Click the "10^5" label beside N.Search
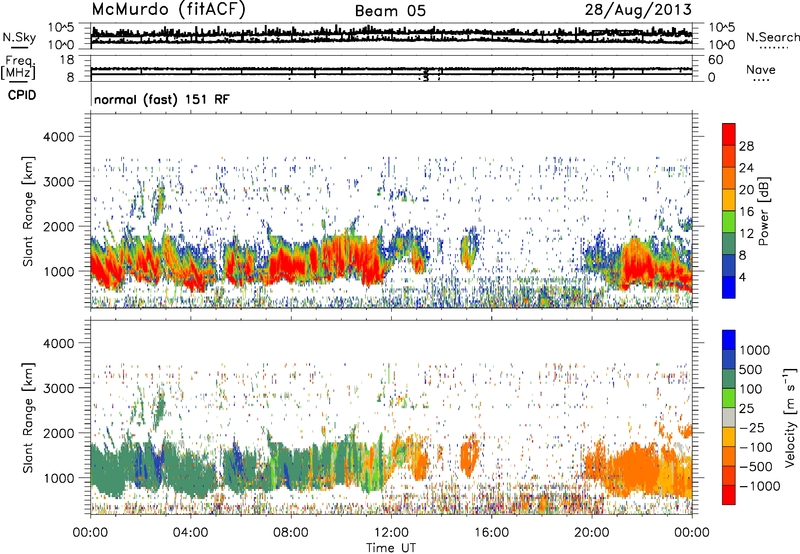 [721, 28]
